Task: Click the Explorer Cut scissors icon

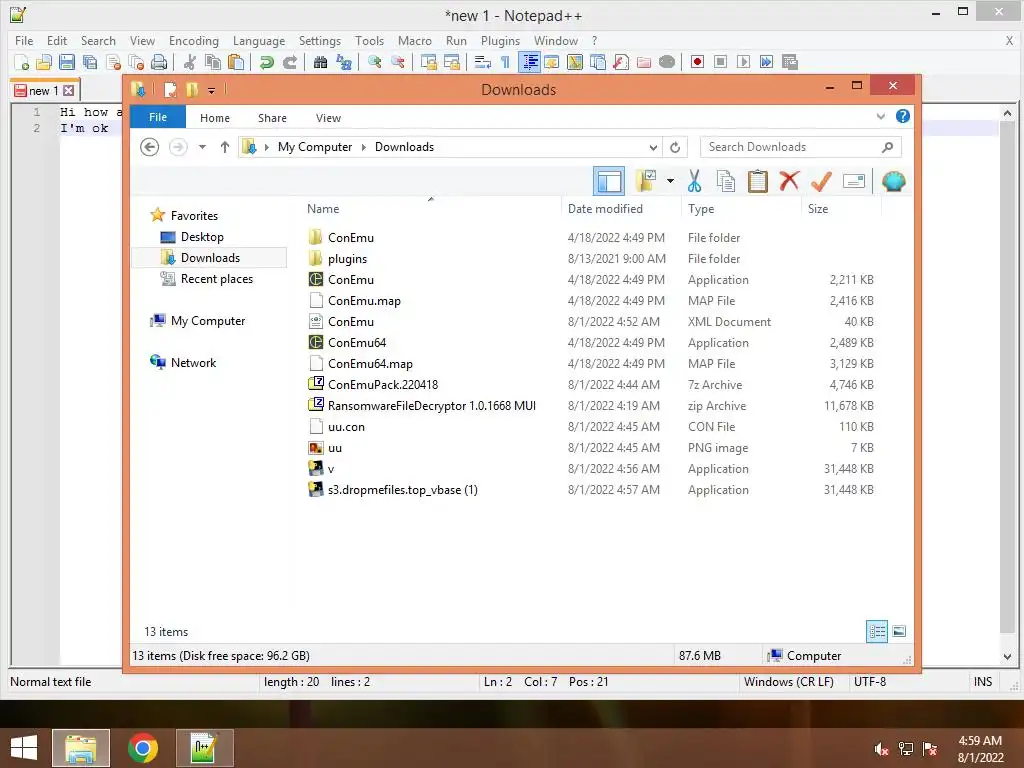Action: (694, 181)
